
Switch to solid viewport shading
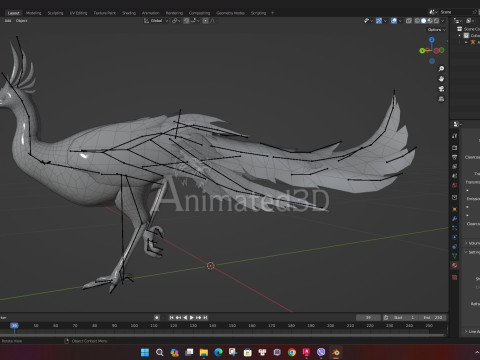pos(423,21)
